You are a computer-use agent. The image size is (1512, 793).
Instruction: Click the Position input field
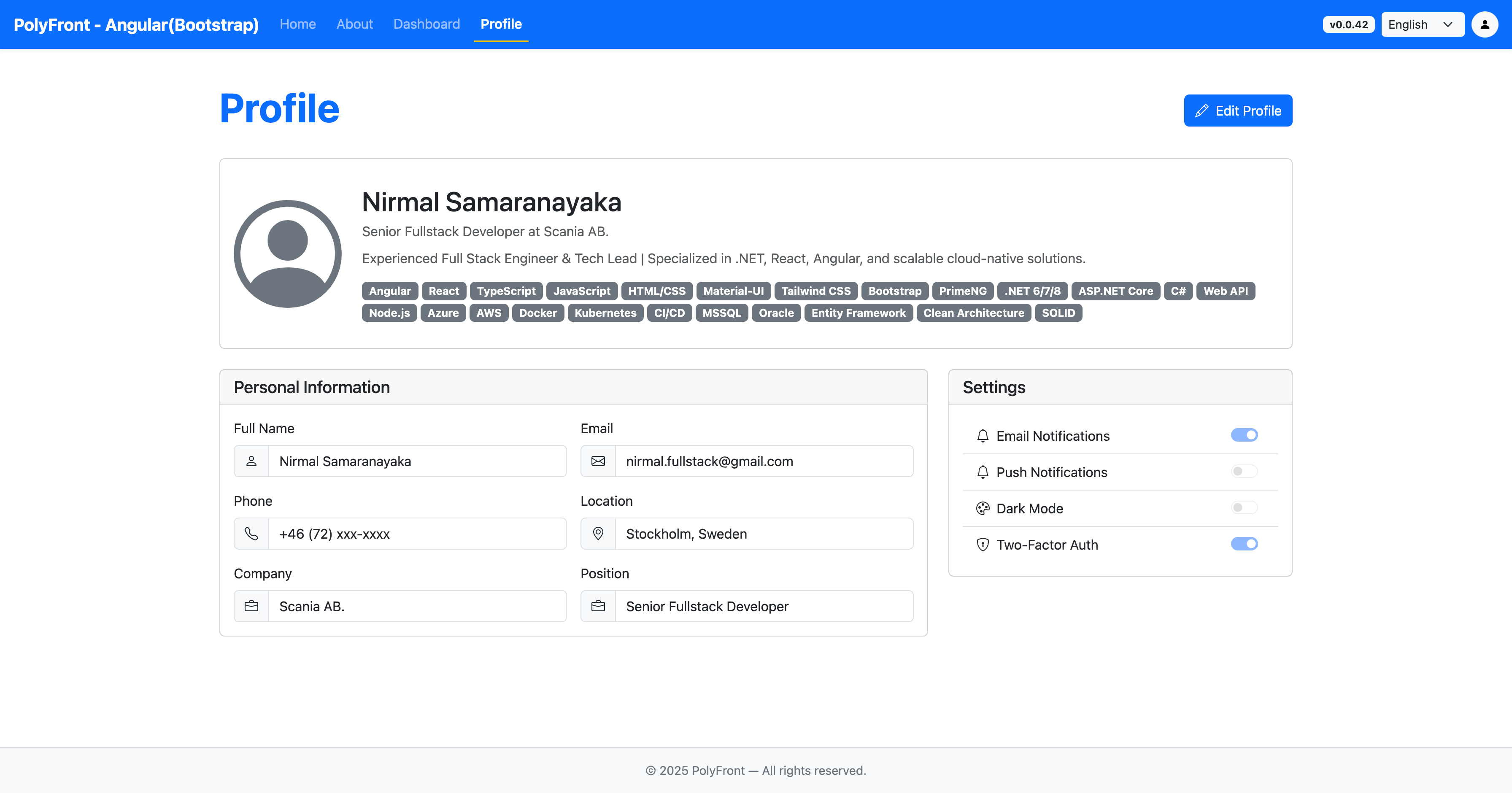tap(764, 606)
